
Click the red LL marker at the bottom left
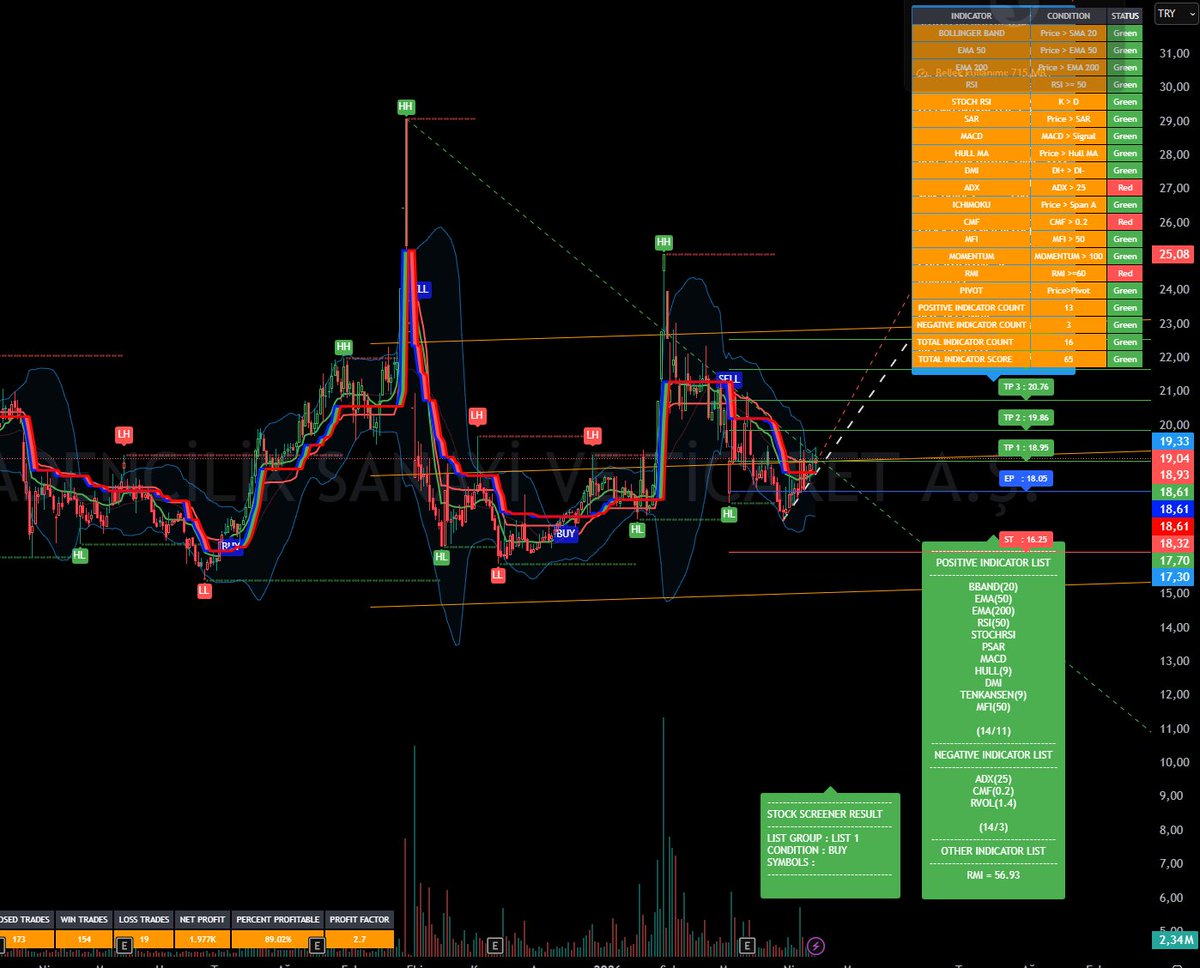click(204, 591)
